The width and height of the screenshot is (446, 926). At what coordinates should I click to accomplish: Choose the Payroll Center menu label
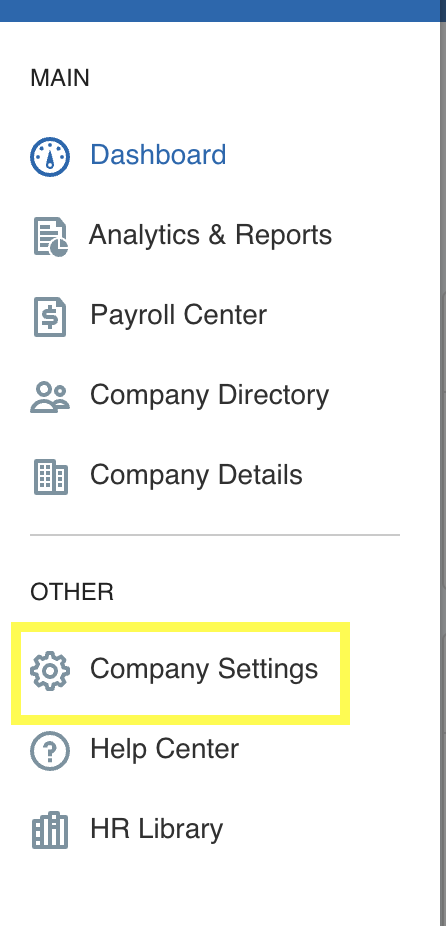tap(178, 315)
